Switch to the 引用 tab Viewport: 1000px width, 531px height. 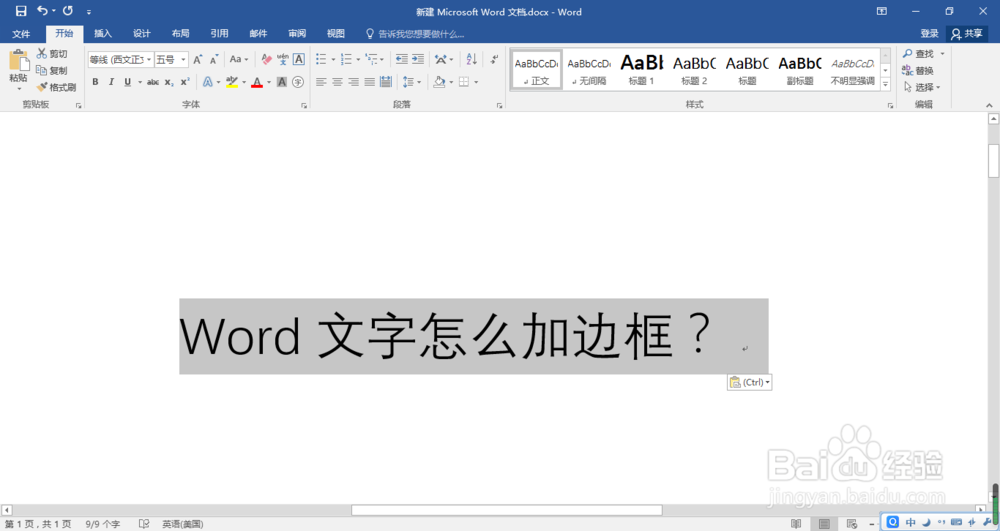click(x=219, y=34)
